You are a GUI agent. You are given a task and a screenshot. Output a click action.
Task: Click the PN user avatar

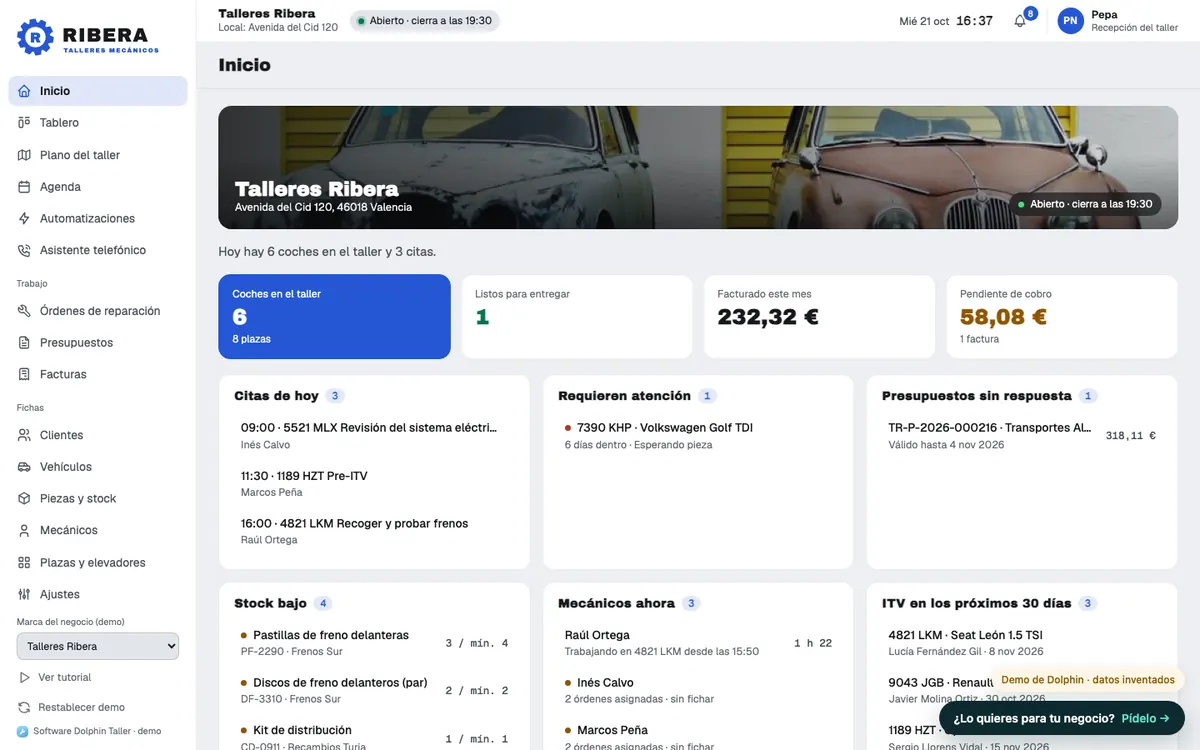click(x=1071, y=20)
